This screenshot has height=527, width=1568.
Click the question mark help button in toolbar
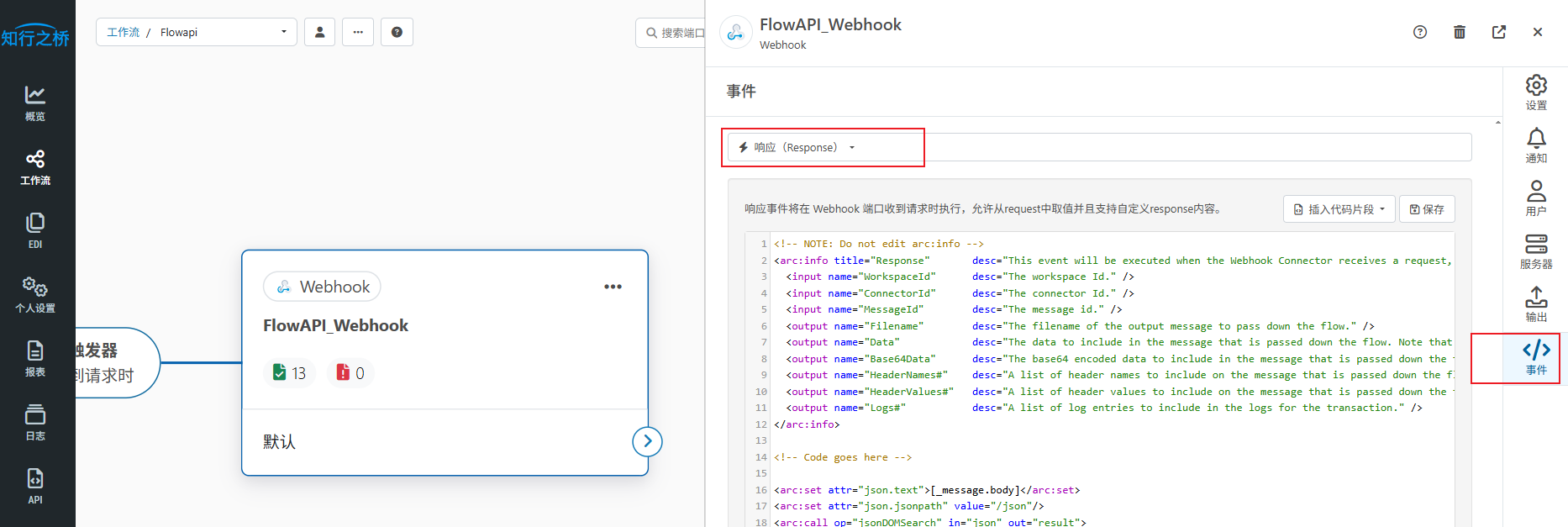(x=397, y=32)
